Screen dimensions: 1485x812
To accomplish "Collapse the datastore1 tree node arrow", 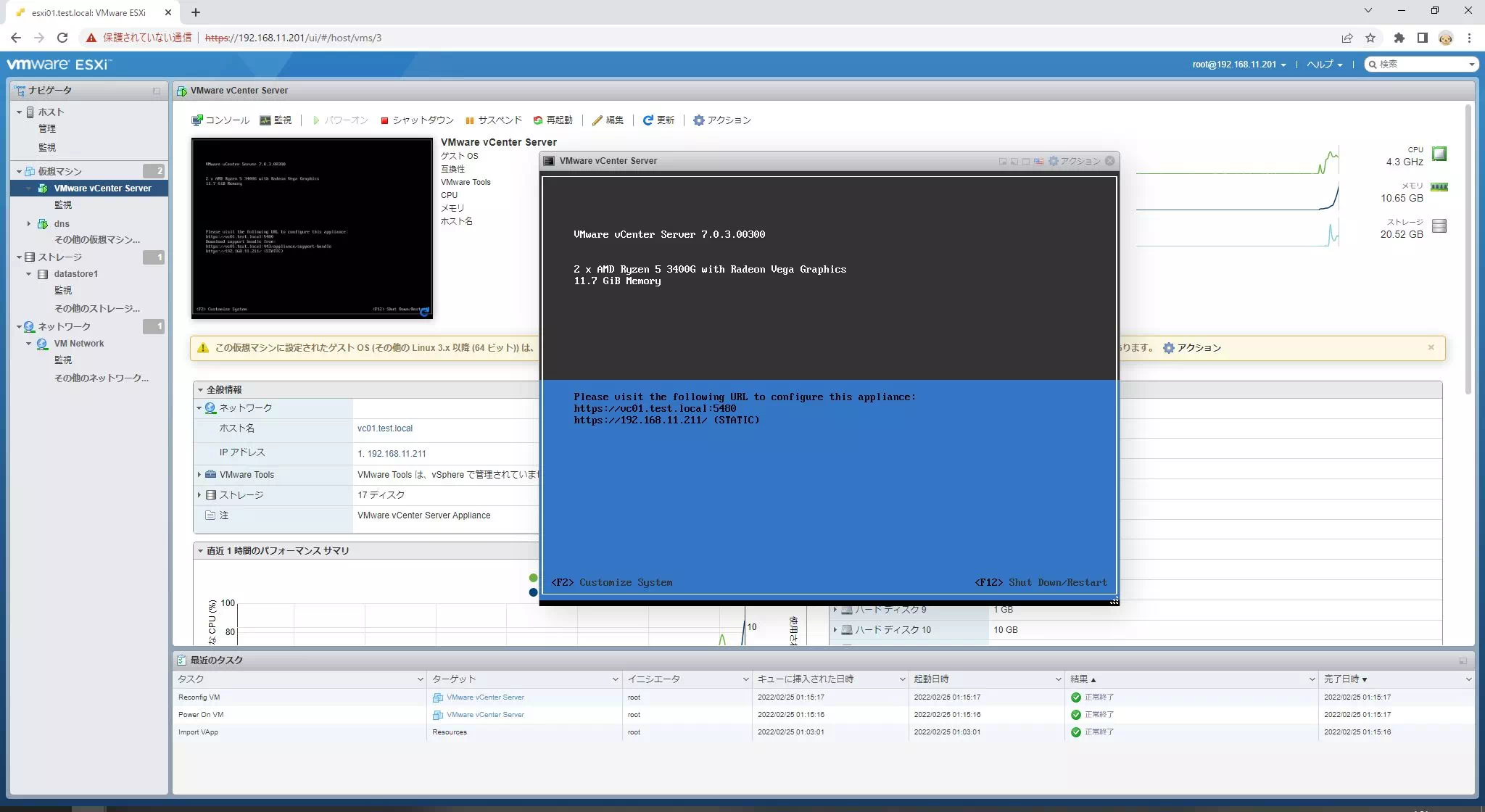I will pos(28,274).
